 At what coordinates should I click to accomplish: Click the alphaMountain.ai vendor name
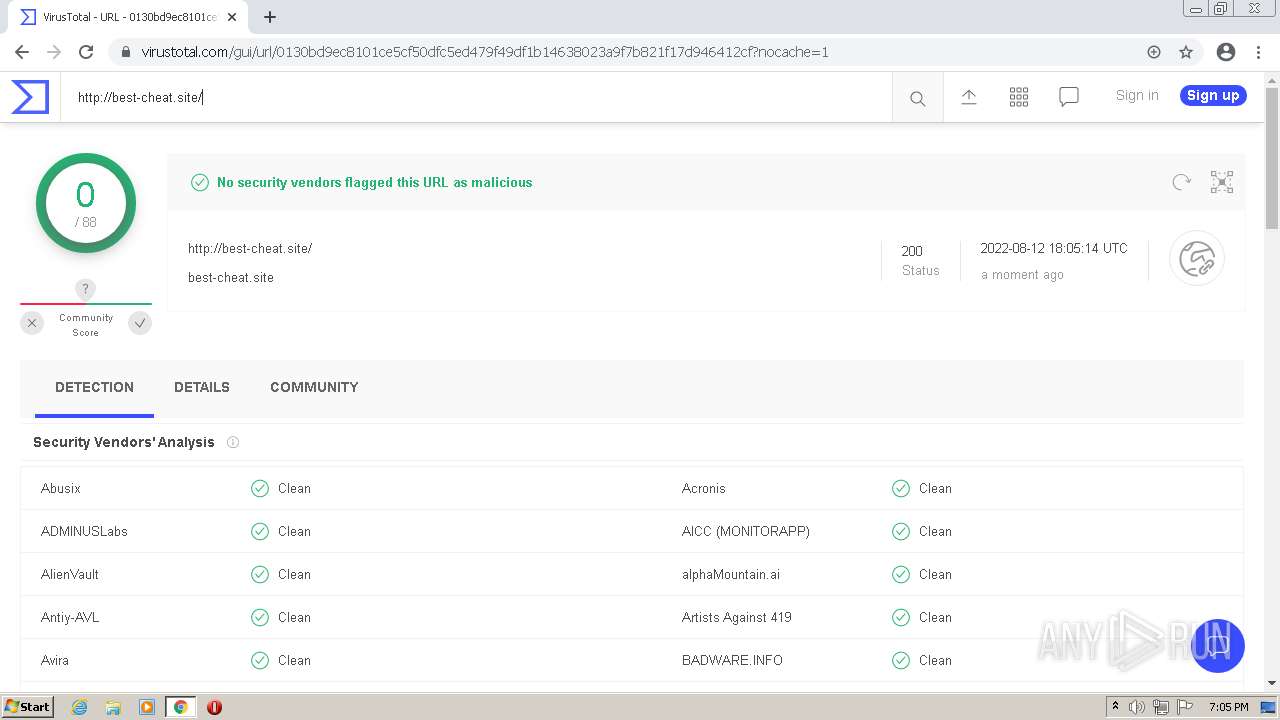tap(731, 574)
